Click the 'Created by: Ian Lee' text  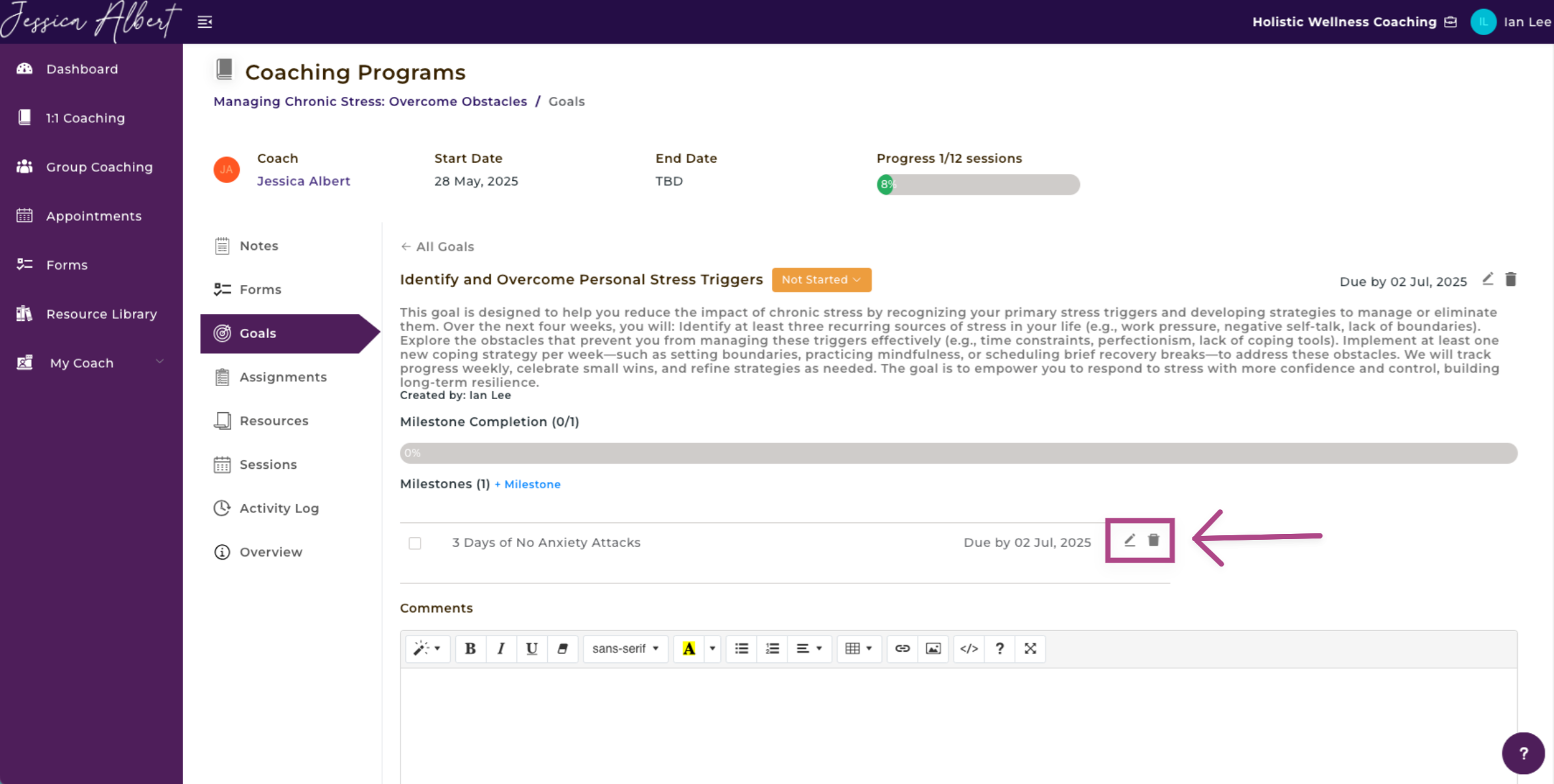click(455, 395)
